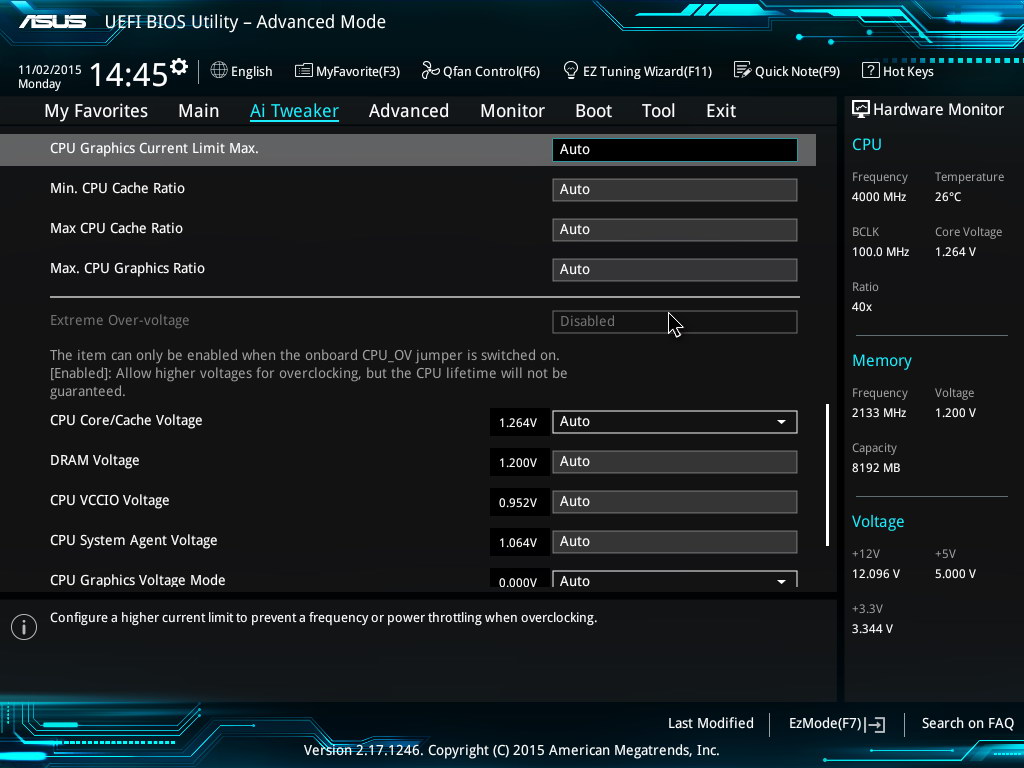Open Search on FAQ link
The width and height of the screenshot is (1024, 768).
[967, 724]
